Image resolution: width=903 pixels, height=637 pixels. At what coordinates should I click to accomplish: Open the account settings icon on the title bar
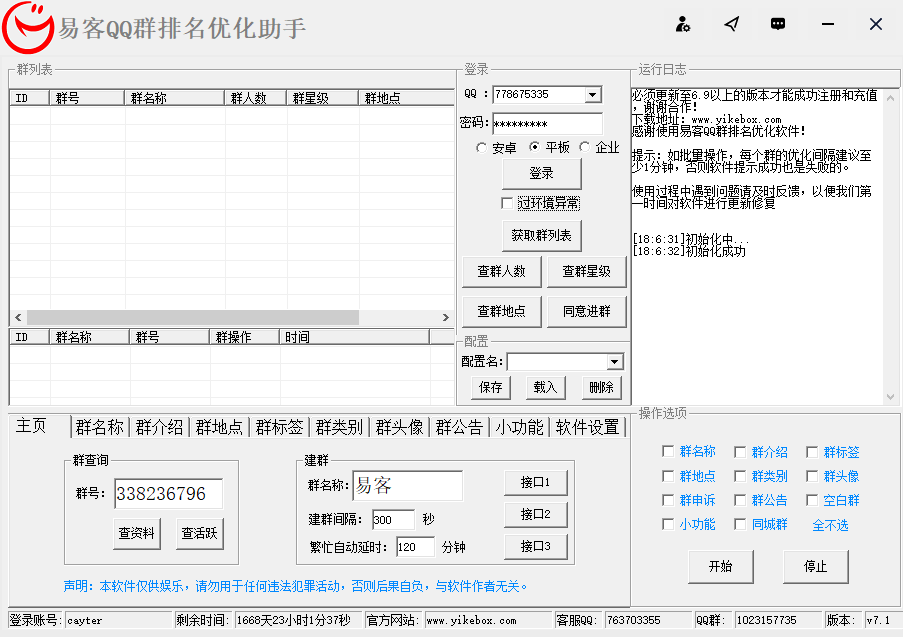(x=683, y=24)
